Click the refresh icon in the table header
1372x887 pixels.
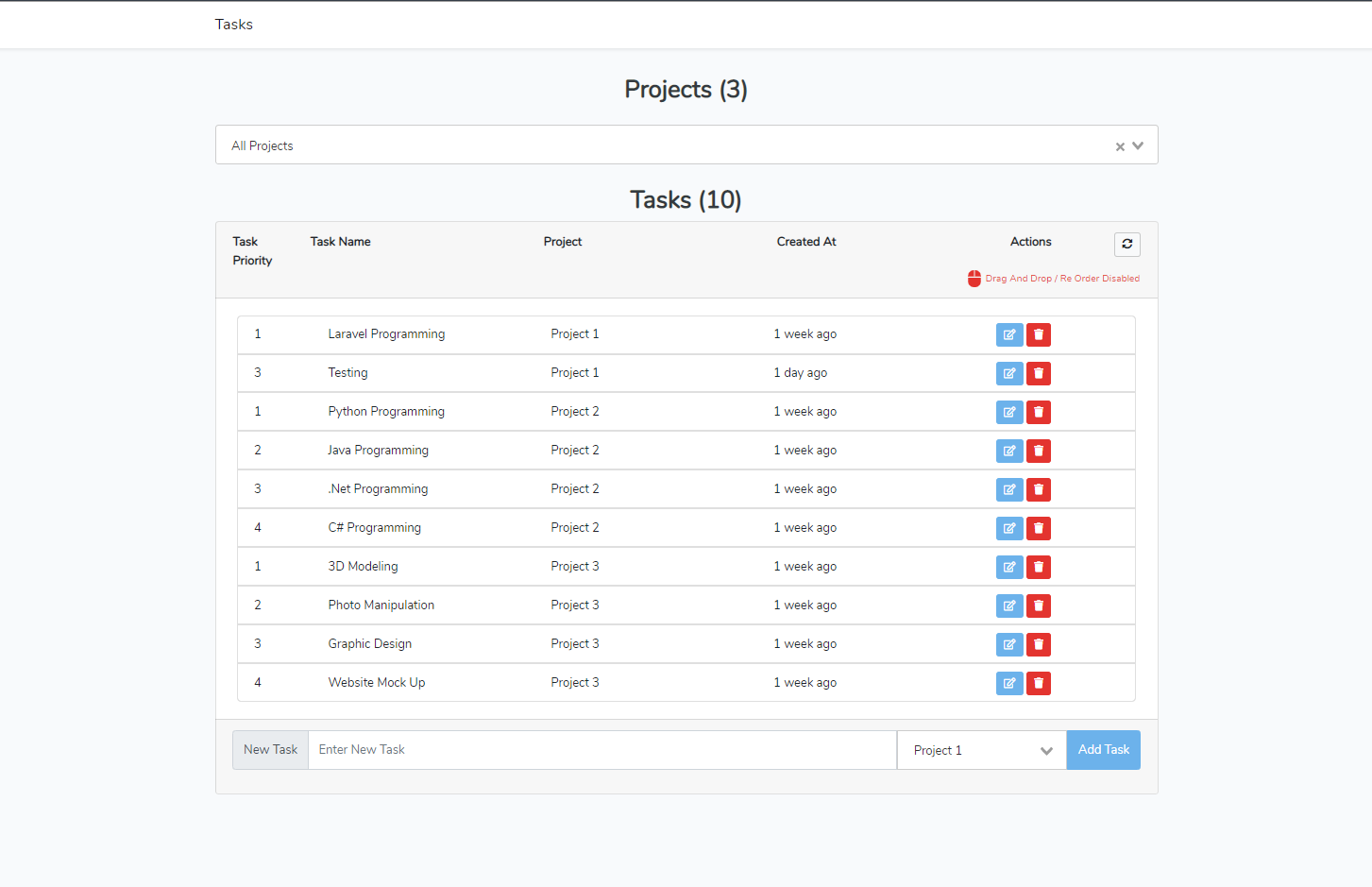pyautogui.click(x=1126, y=244)
